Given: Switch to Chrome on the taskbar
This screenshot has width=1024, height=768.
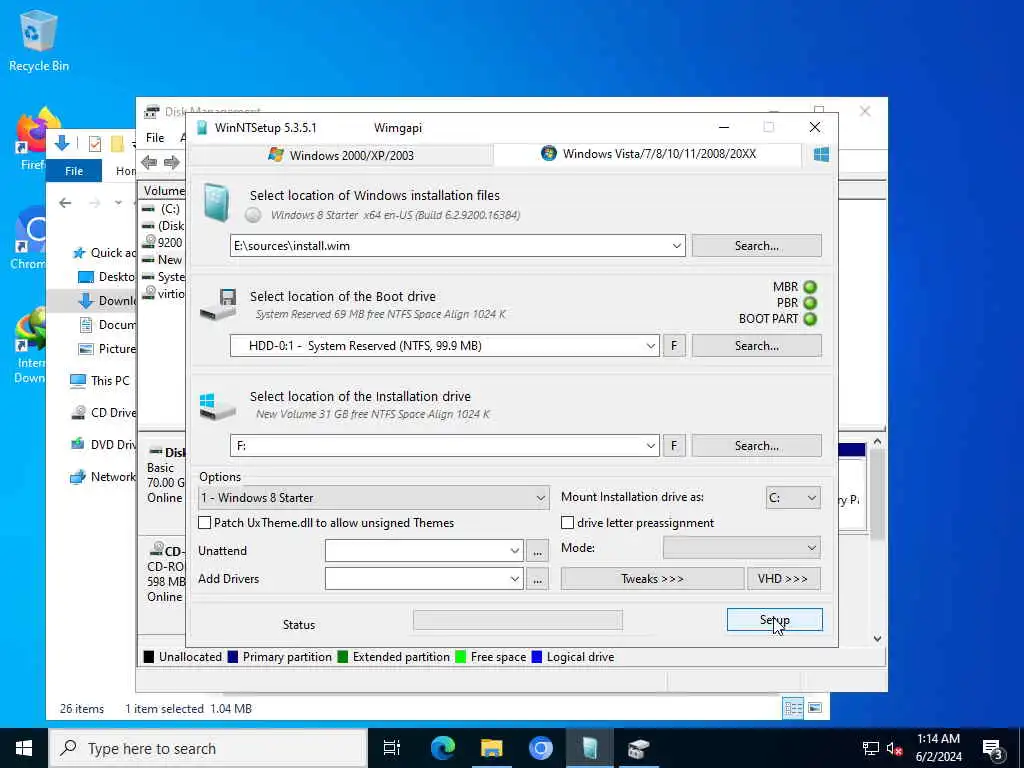Looking at the screenshot, I should [540, 748].
